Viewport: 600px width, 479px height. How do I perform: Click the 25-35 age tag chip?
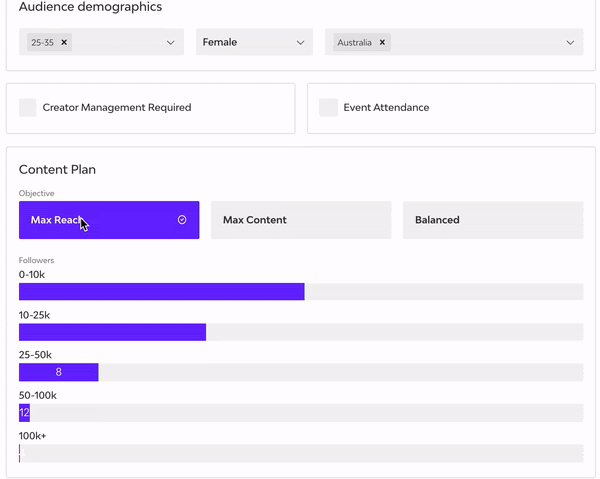pos(42,43)
